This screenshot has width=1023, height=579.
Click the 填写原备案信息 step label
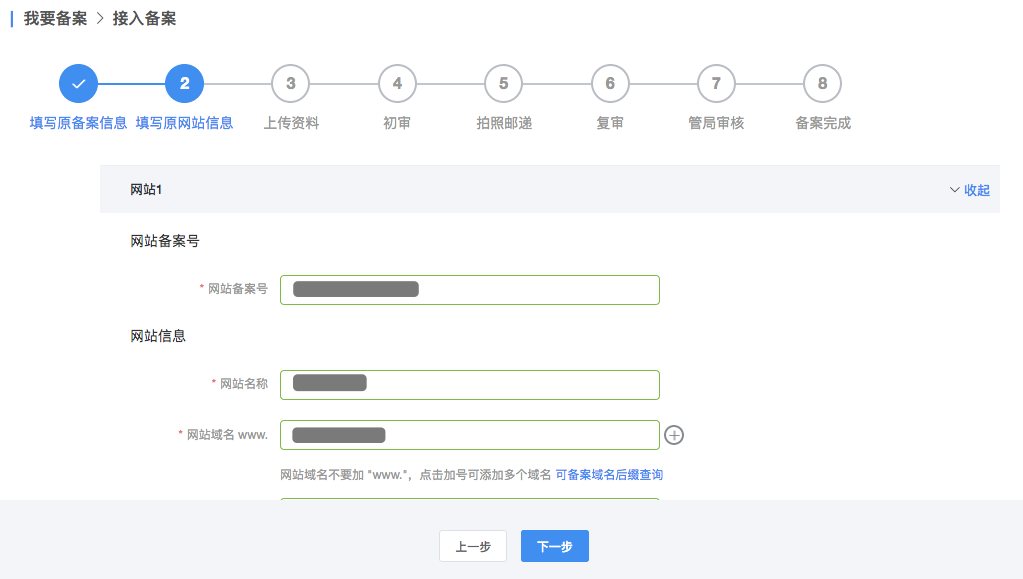pyautogui.click(x=78, y=123)
